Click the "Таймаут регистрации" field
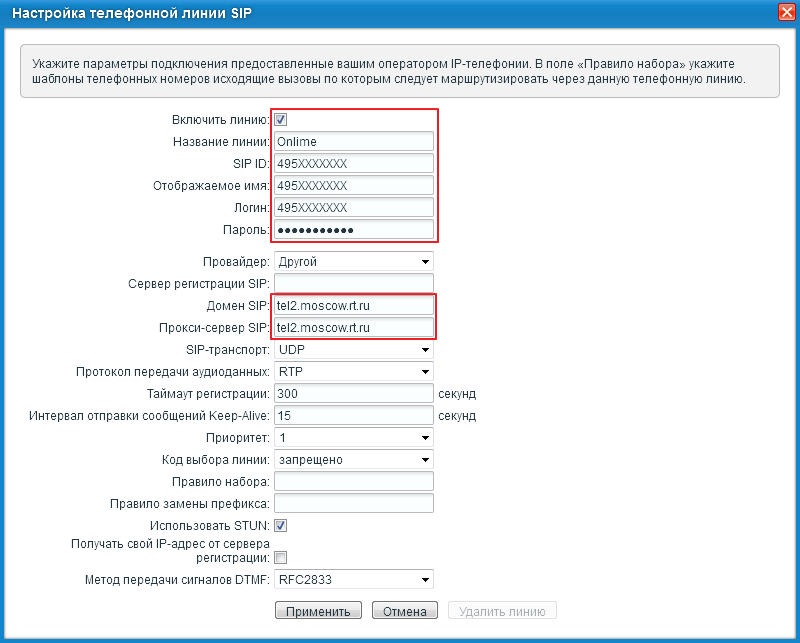Image resolution: width=800 pixels, height=643 pixels. 353,394
